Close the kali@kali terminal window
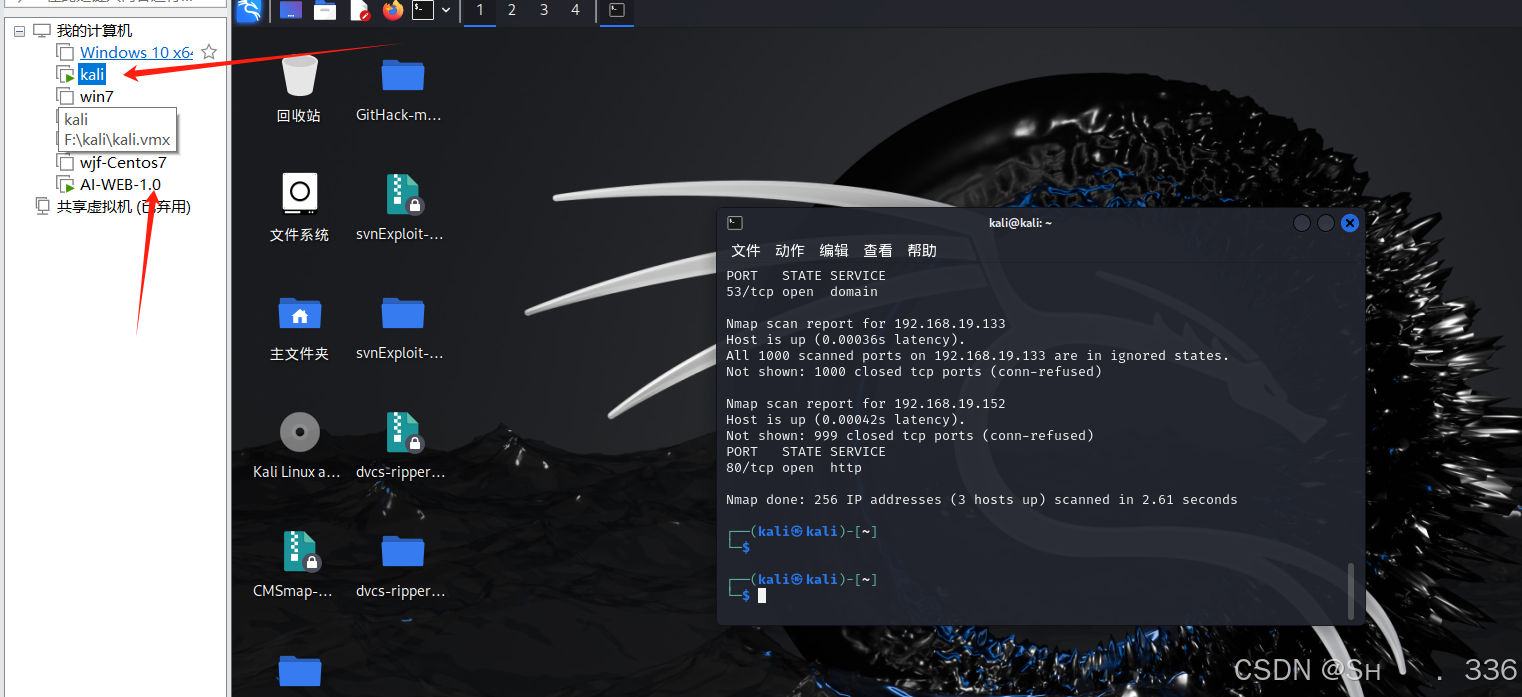Image resolution: width=1522 pixels, height=697 pixels. tap(1350, 223)
